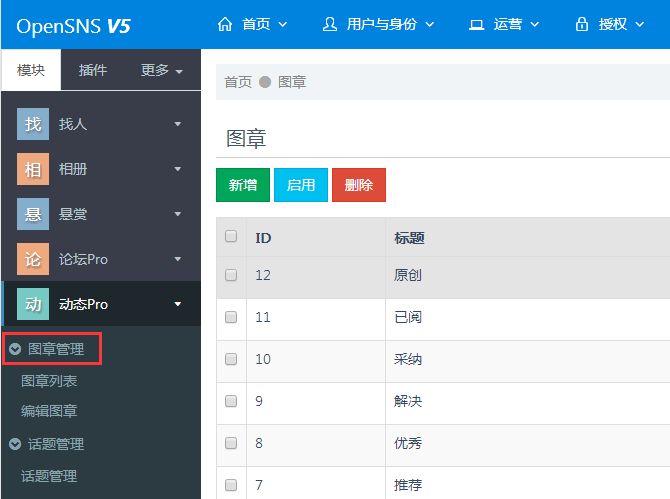Click the 找 module icon
The height and width of the screenshot is (499, 670).
pyautogui.click(x=33, y=124)
